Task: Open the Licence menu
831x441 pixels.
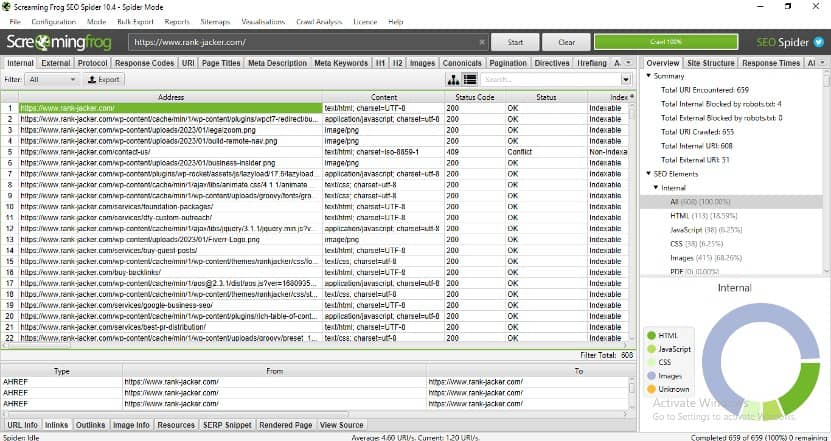Action: tap(365, 22)
